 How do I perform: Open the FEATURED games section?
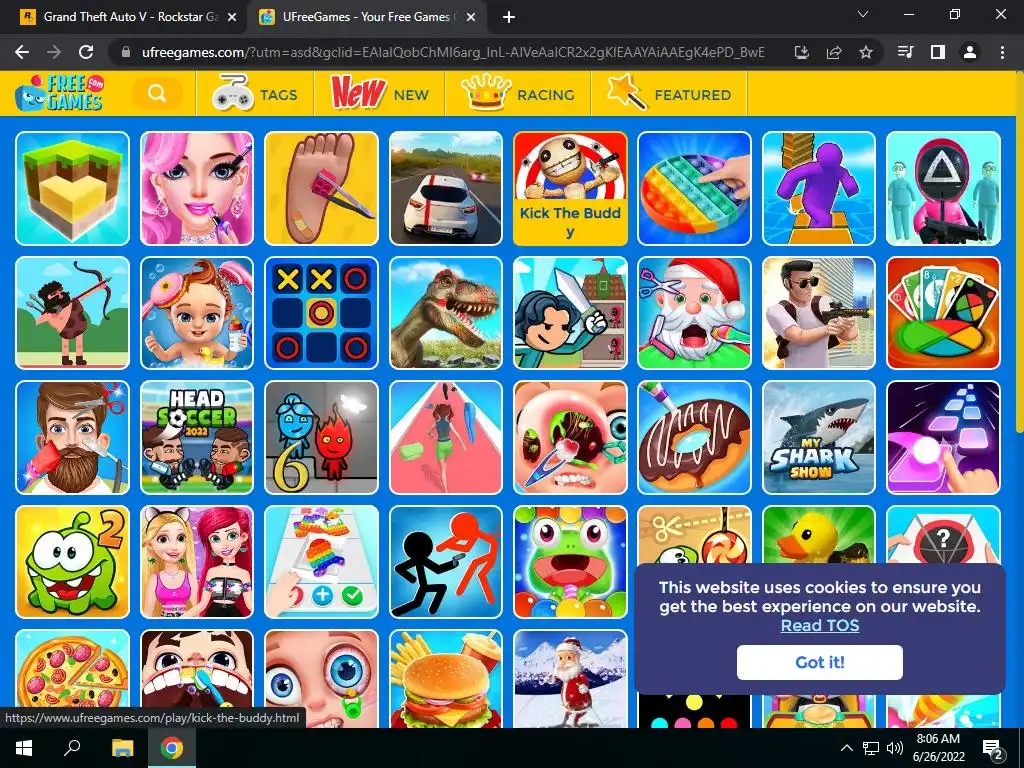coord(669,94)
